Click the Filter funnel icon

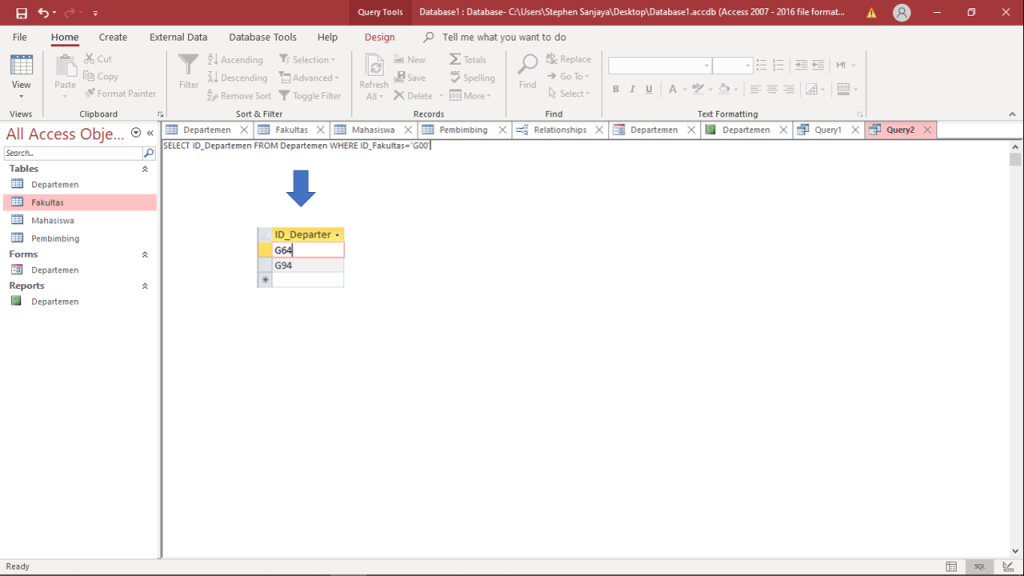(x=188, y=66)
